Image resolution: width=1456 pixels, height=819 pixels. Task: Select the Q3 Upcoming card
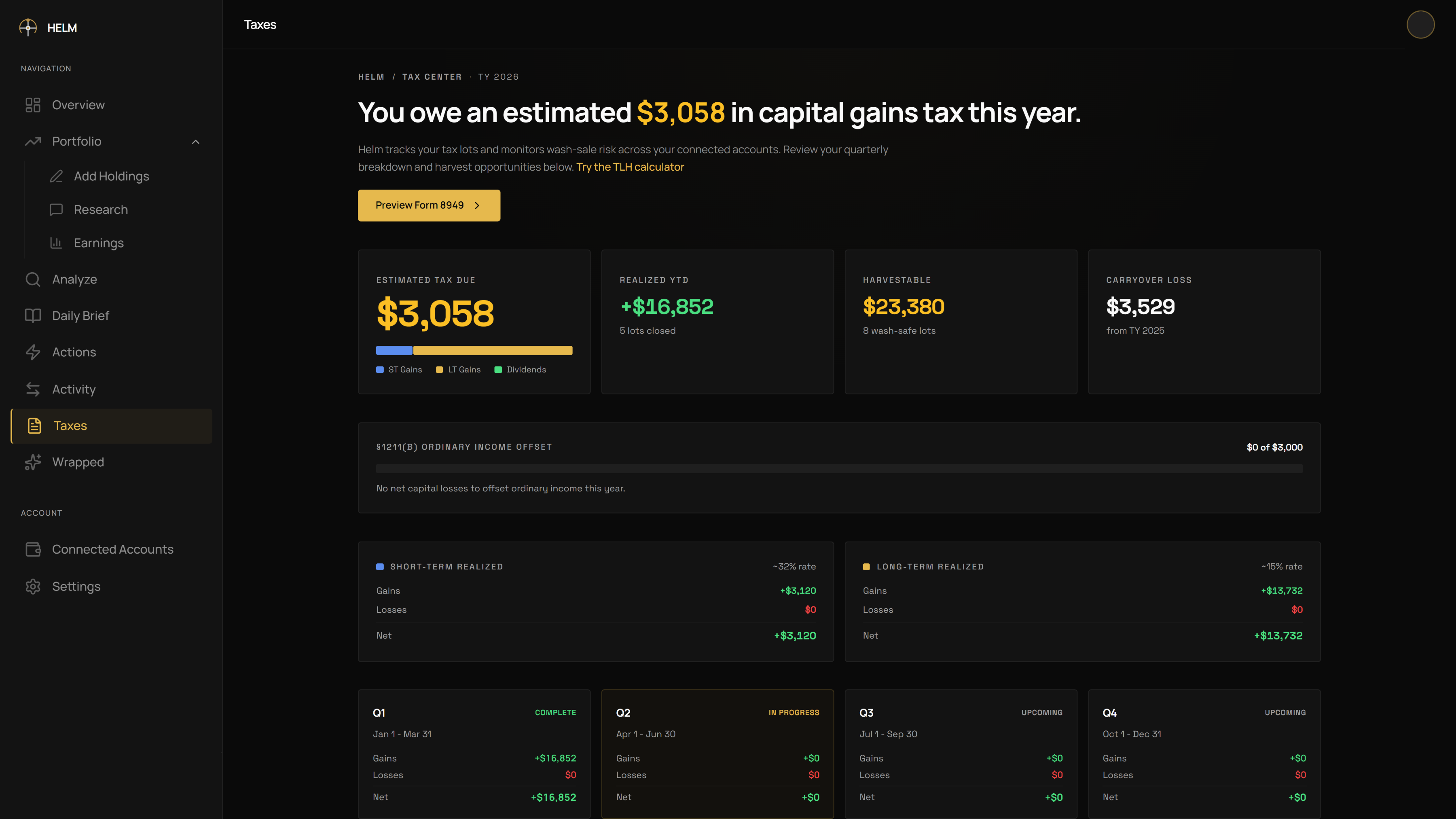961,754
